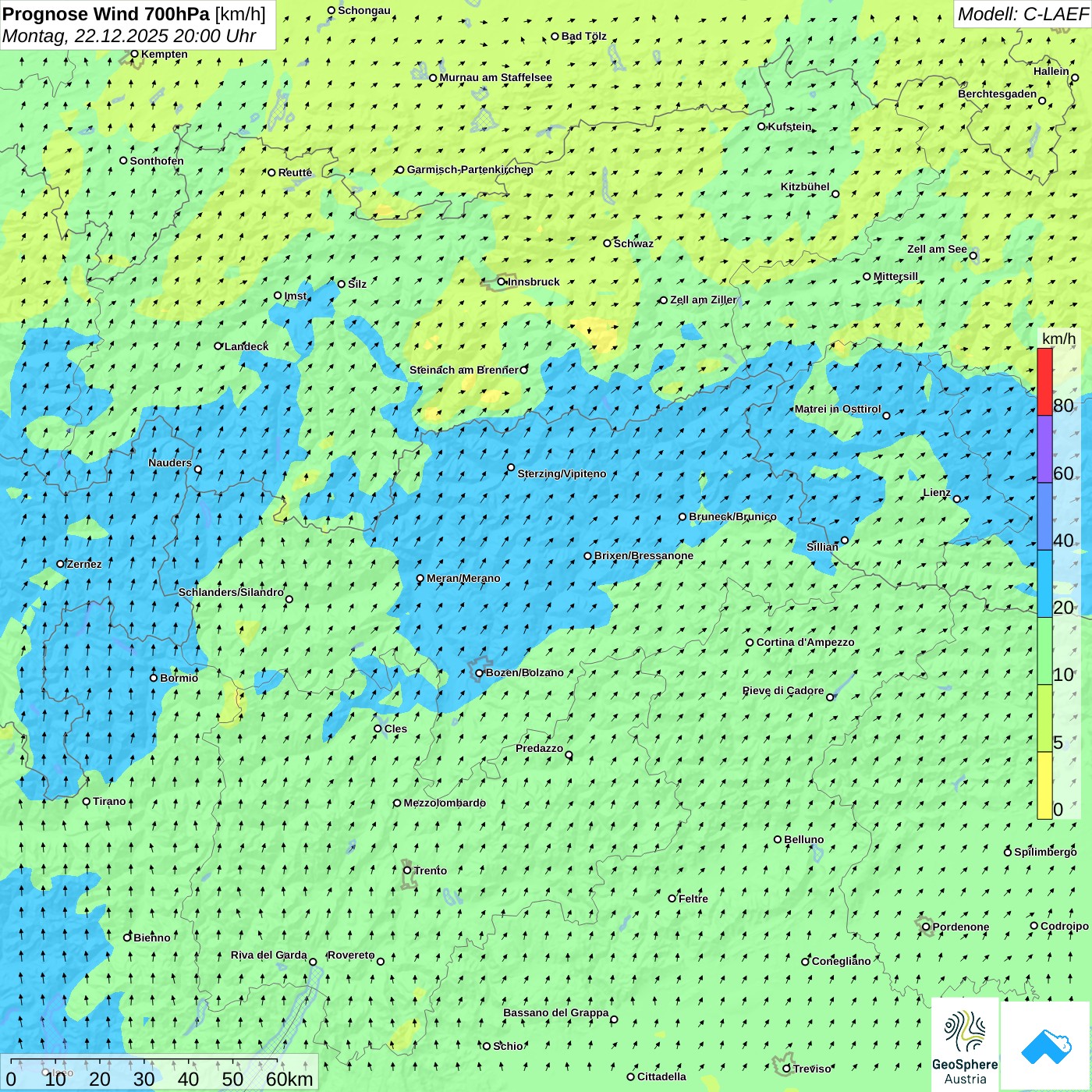Click the Kufstein city label

tap(789, 126)
